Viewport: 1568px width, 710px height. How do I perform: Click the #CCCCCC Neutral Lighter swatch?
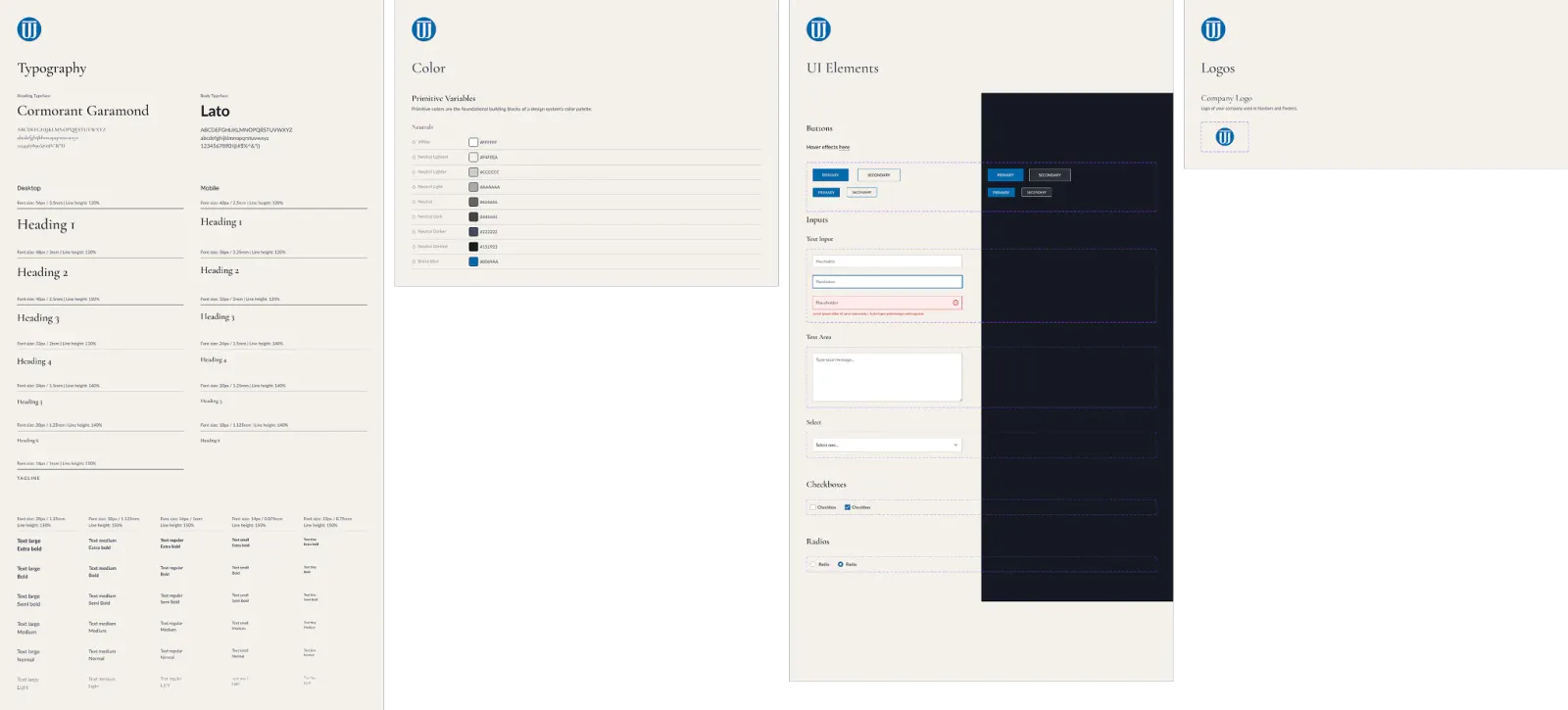(x=473, y=171)
